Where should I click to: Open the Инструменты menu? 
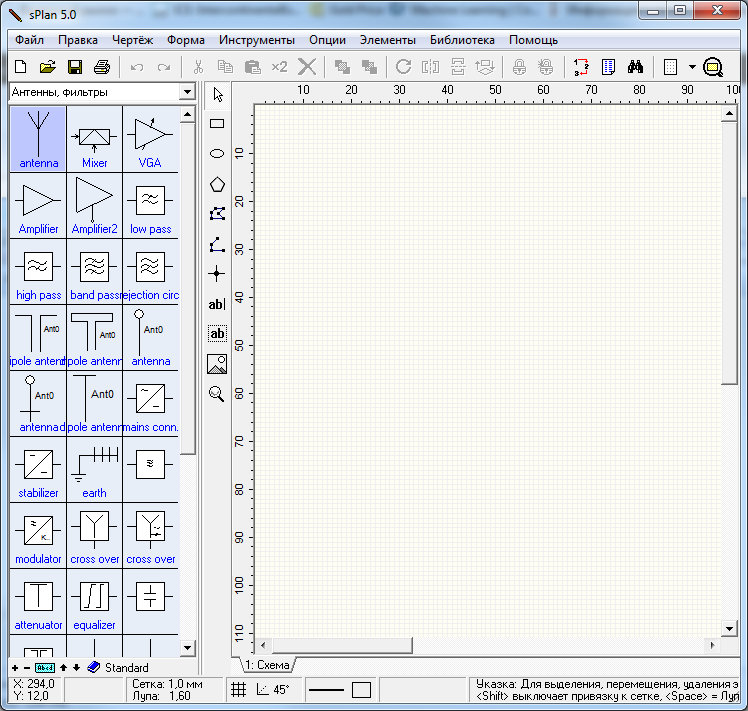coord(257,40)
